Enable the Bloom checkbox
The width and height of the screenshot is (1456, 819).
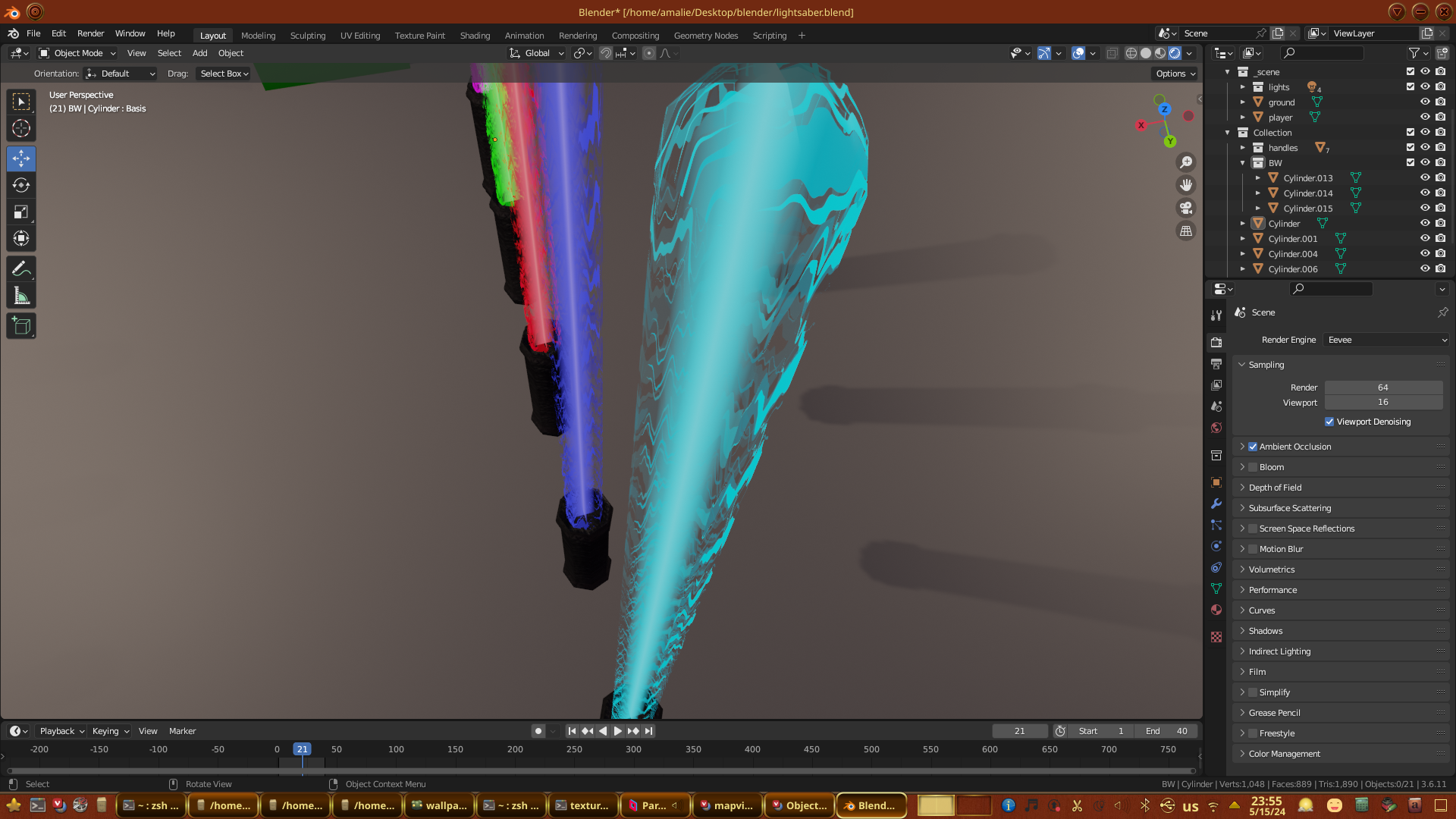(x=1253, y=467)
